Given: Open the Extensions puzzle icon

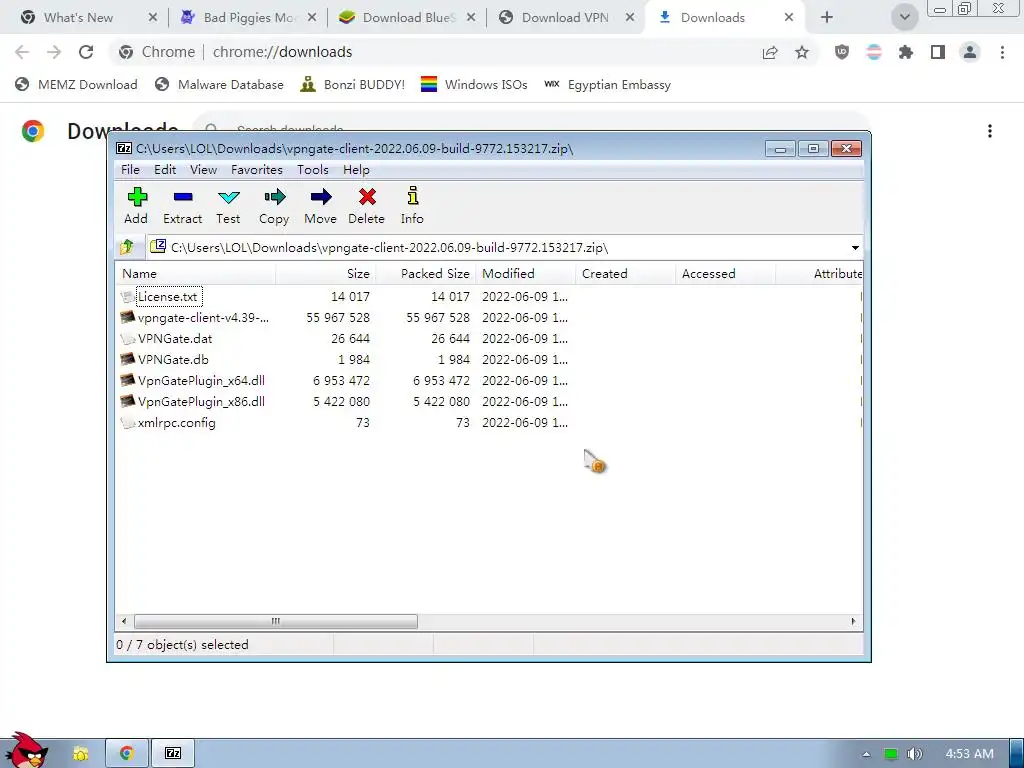Looking at the screenshot, I should point(906,52).
